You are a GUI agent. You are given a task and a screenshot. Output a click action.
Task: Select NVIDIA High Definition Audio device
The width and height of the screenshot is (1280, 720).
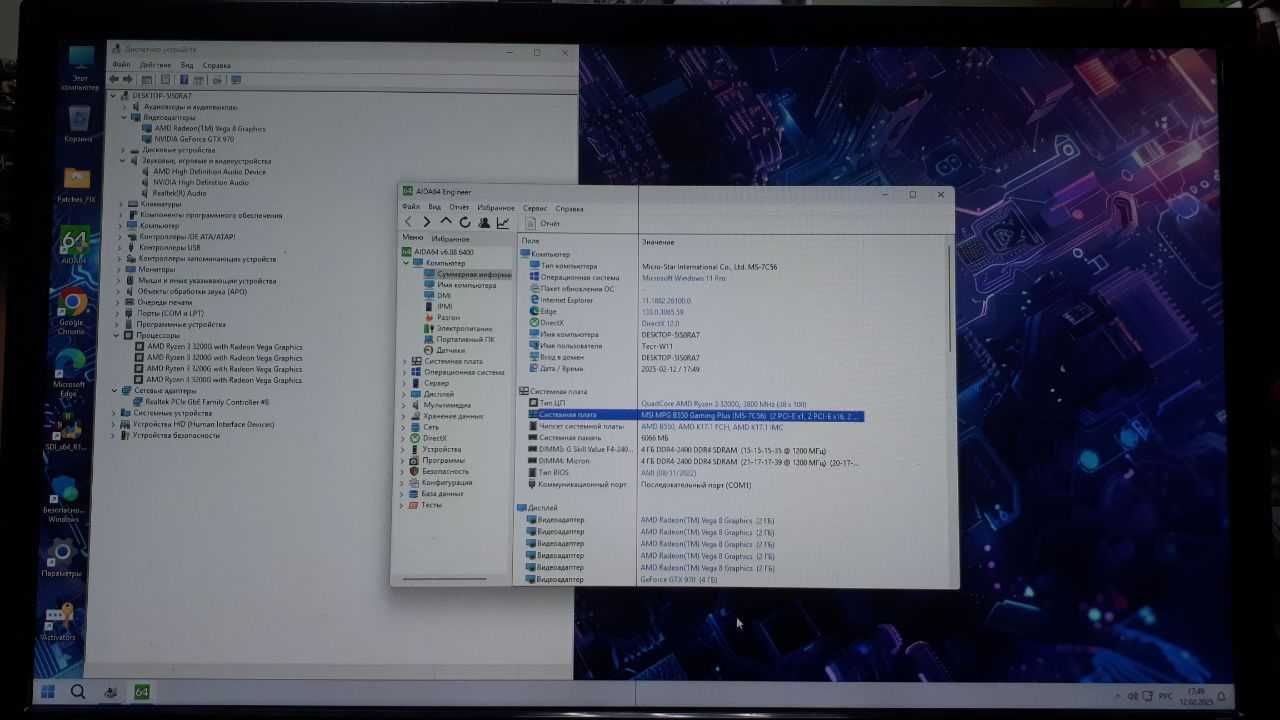195,182
